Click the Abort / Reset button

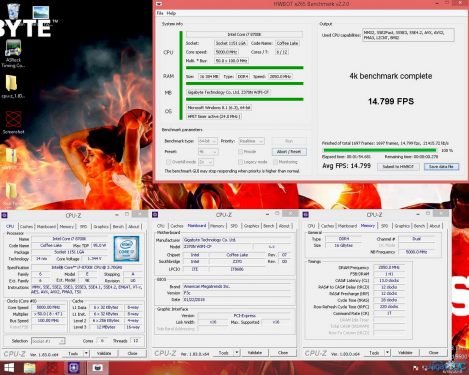click(289, 152)
